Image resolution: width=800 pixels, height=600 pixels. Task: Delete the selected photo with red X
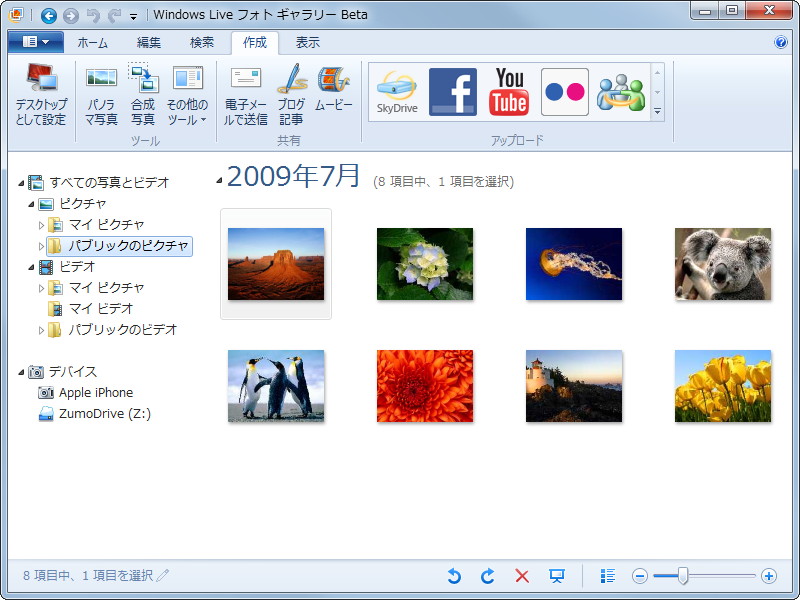522,576
